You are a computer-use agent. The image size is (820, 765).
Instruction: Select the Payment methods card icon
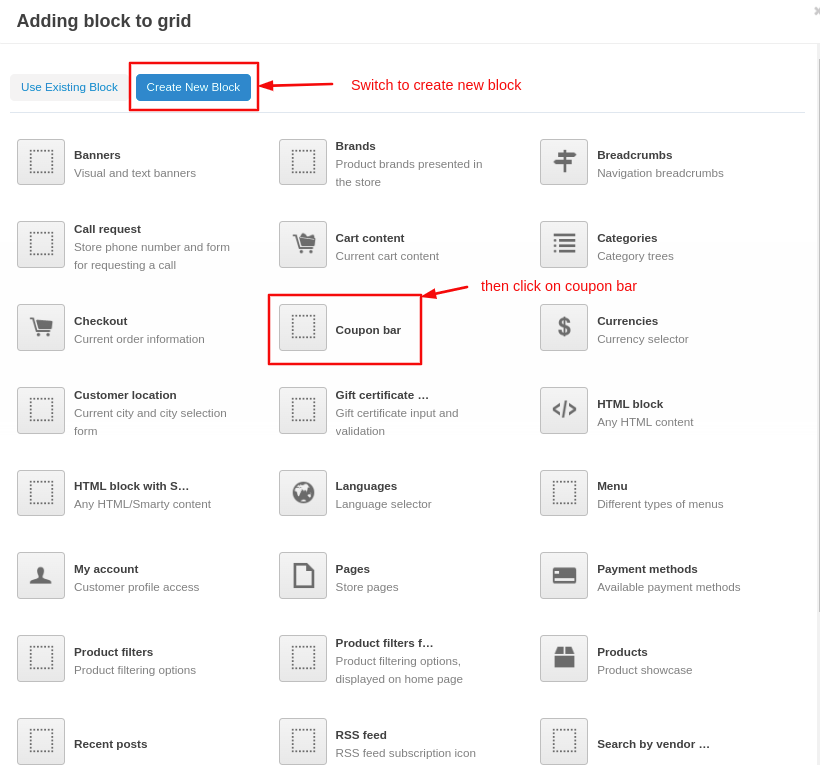tap(564, 575)
